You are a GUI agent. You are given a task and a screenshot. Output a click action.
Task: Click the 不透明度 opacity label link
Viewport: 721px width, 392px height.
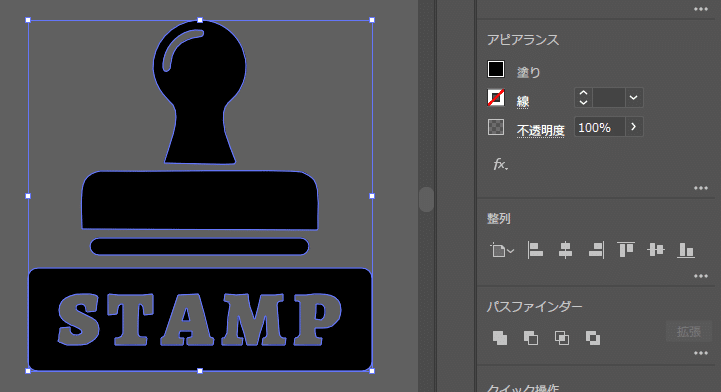pyautogui.click(x=540, y=131)
